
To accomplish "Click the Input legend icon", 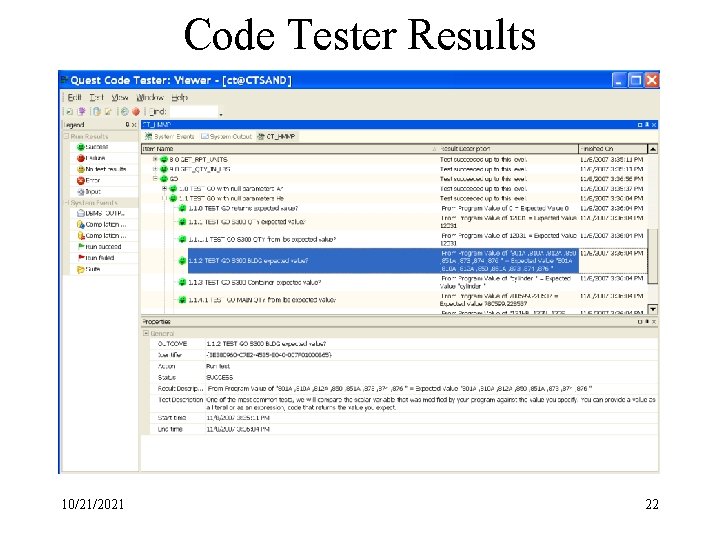I will tap(81, 191).
